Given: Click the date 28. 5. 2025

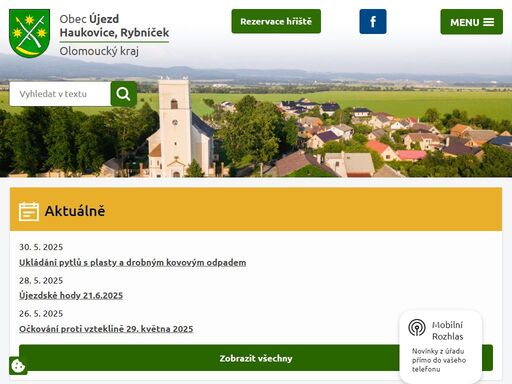Looking at the screenshot, I should [x=41, y=281].
